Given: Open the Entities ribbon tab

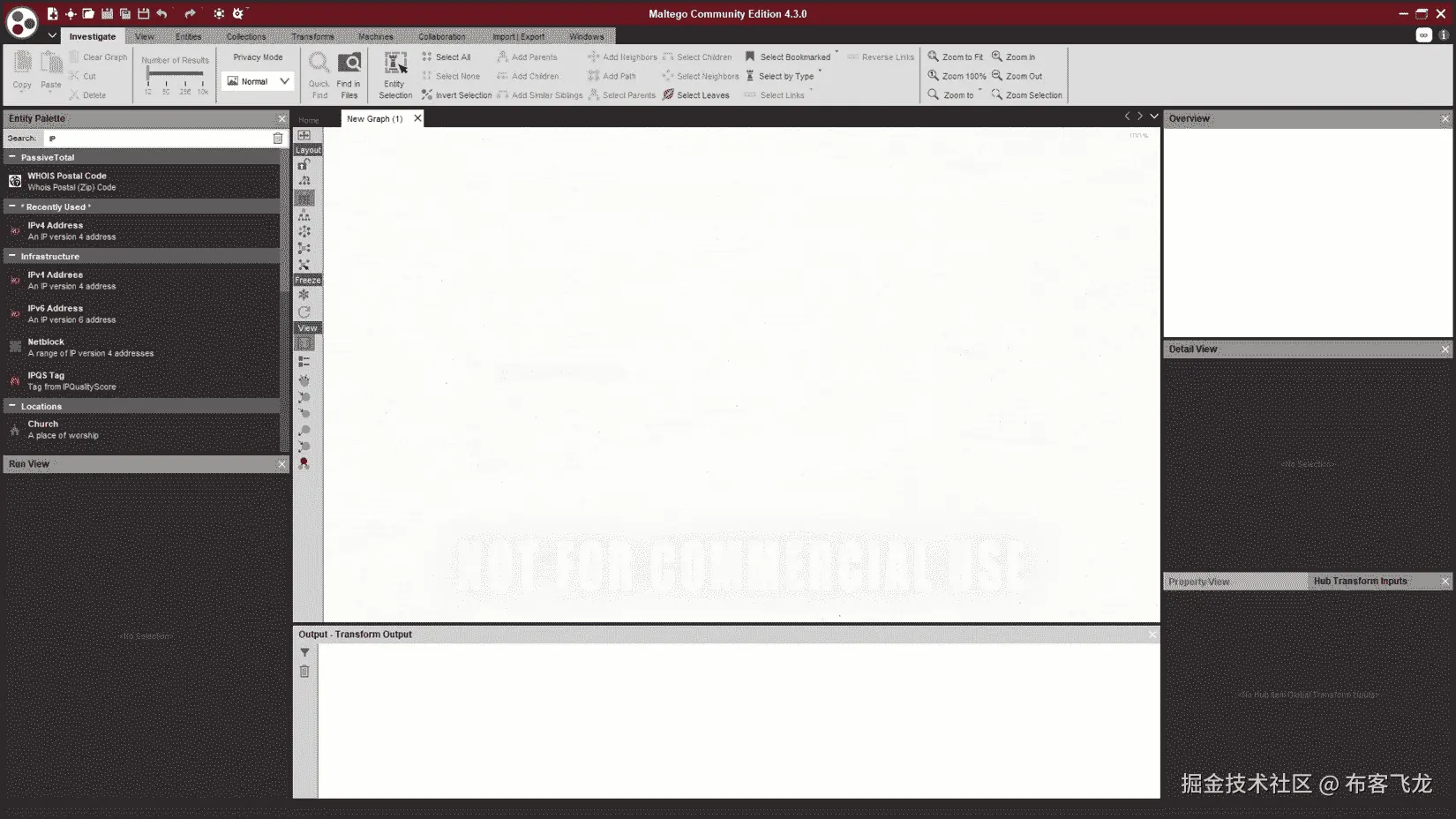Looking at the screenshot, I should 188,36.
